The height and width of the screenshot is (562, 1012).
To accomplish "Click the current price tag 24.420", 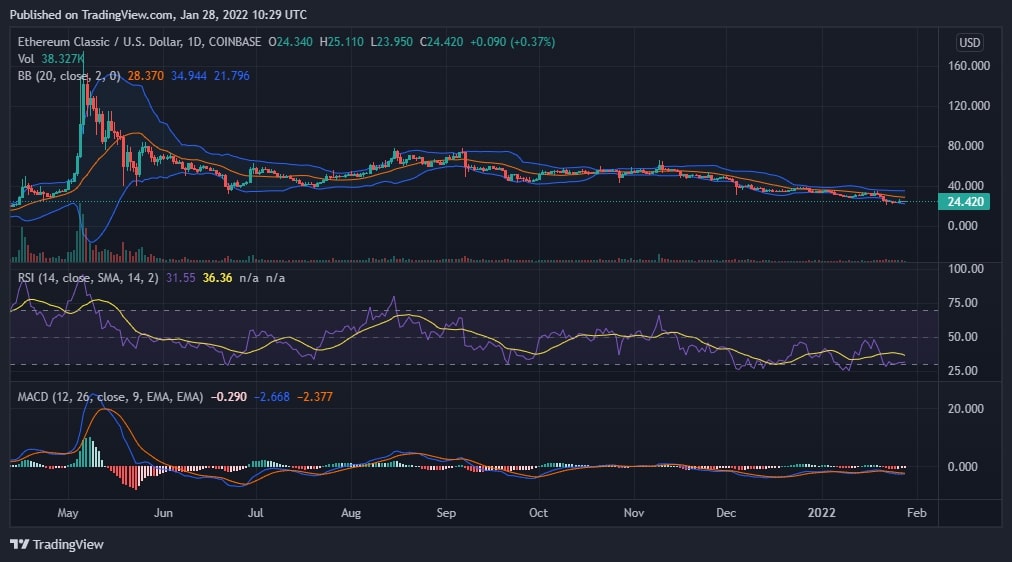I will point(961,201).
